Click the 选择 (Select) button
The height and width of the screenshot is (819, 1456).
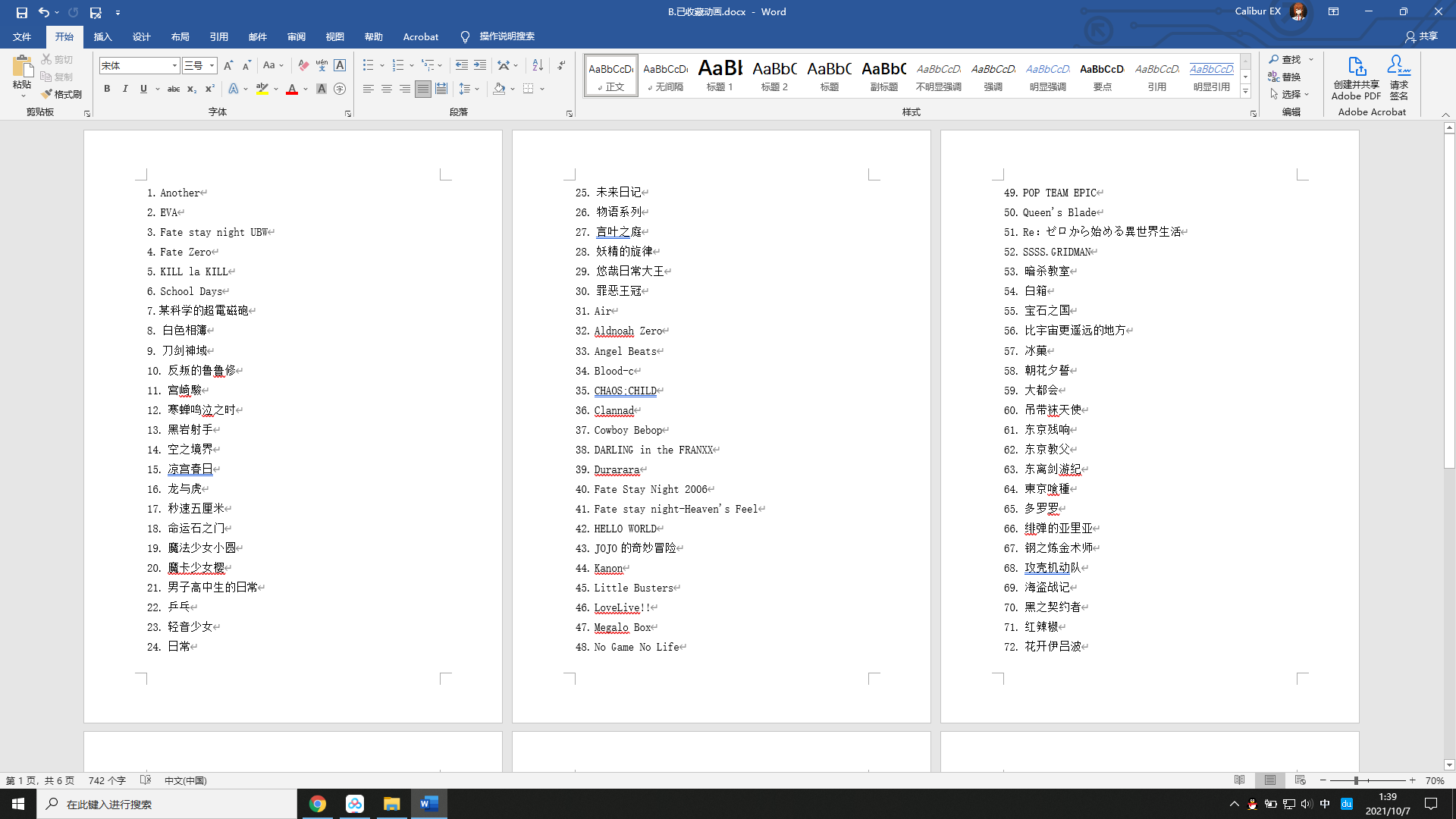click(x=1288, y=94)
